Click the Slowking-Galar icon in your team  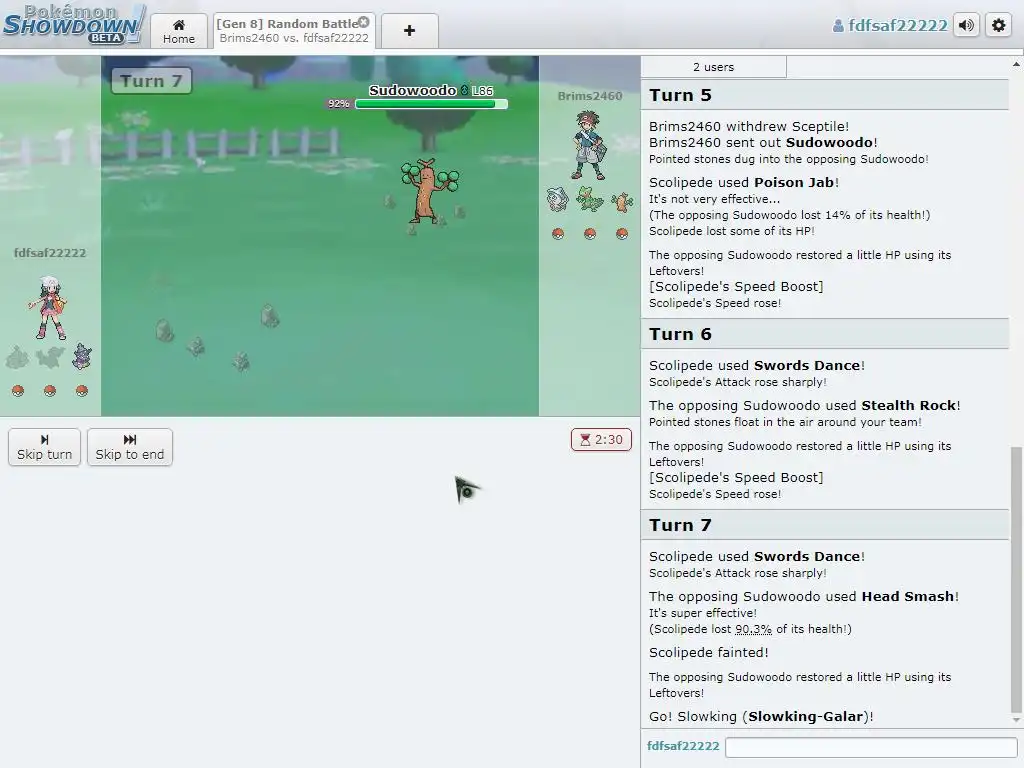82,356
